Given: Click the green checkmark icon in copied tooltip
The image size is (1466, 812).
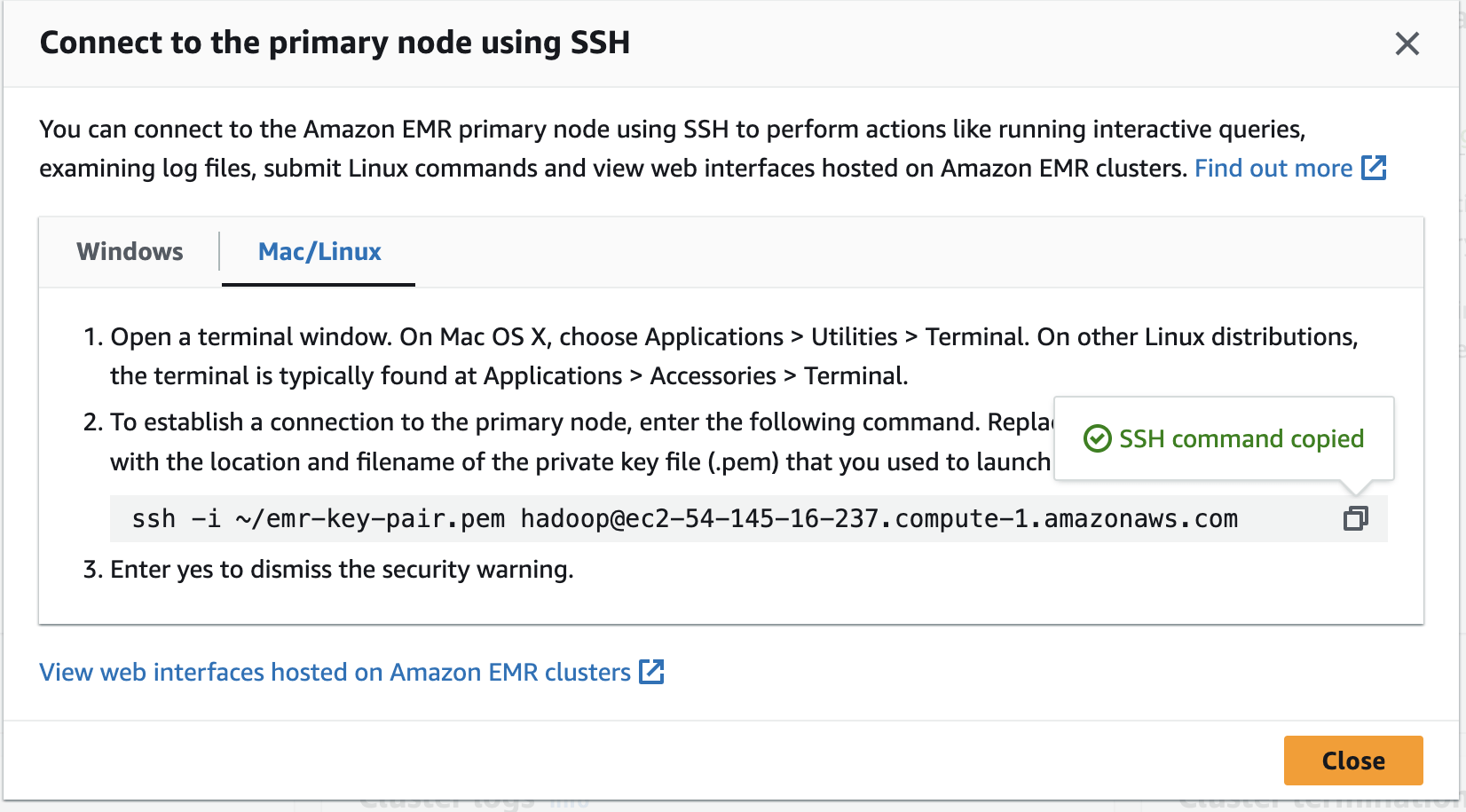Looking at the screenshot, I should (x=1098, y=438).
